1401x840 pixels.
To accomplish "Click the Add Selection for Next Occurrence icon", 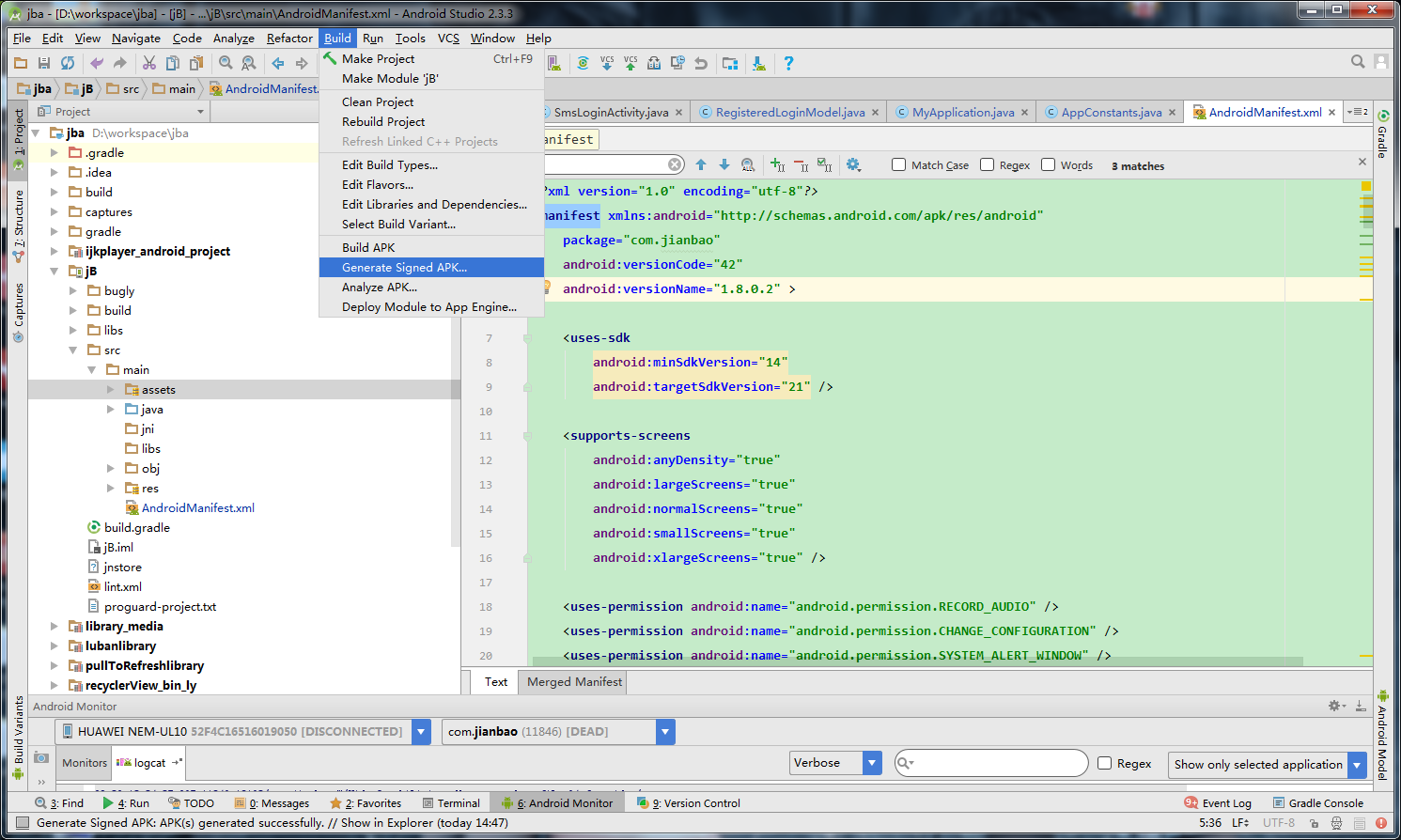I will [777, 164].
